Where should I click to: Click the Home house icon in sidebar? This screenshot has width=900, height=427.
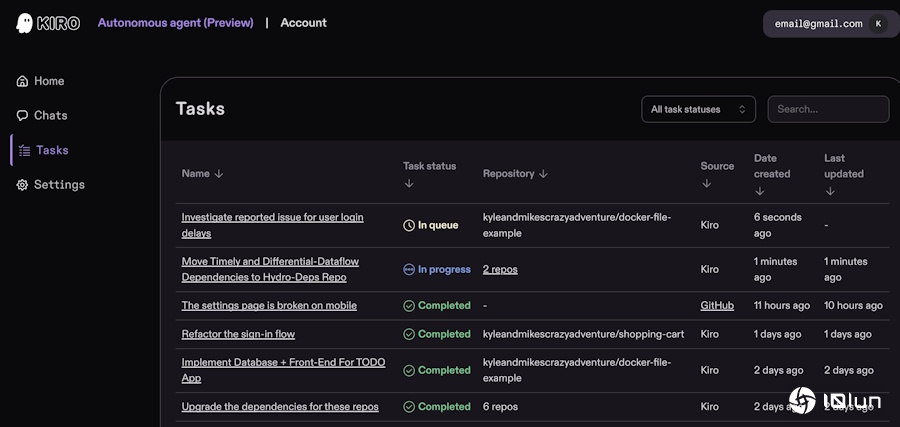22,81
